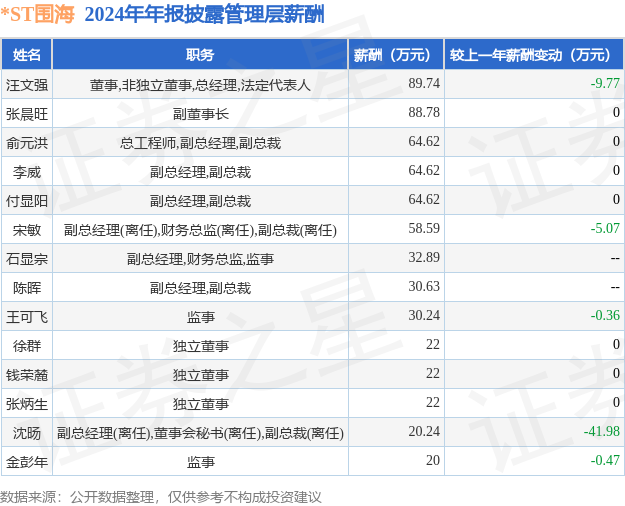Click 徐群's salary value 22
Viewport: 625px width, 506px height.
(x=433, y=345)
